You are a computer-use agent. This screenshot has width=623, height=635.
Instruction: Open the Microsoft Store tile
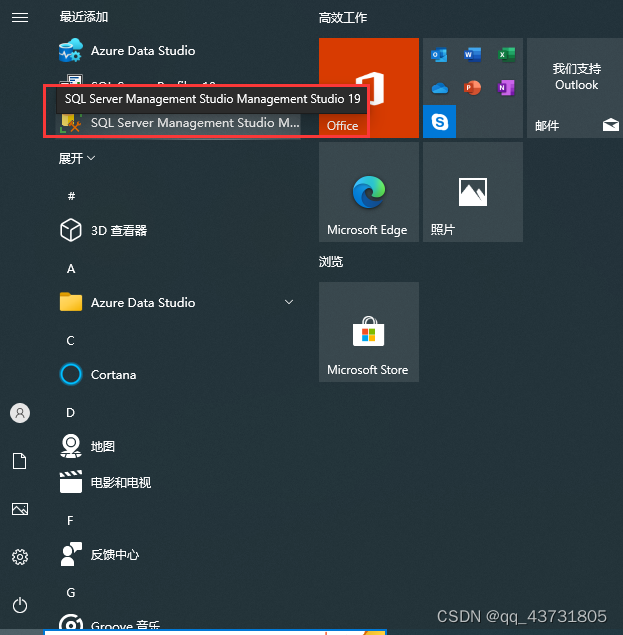(x=369, y=332)
